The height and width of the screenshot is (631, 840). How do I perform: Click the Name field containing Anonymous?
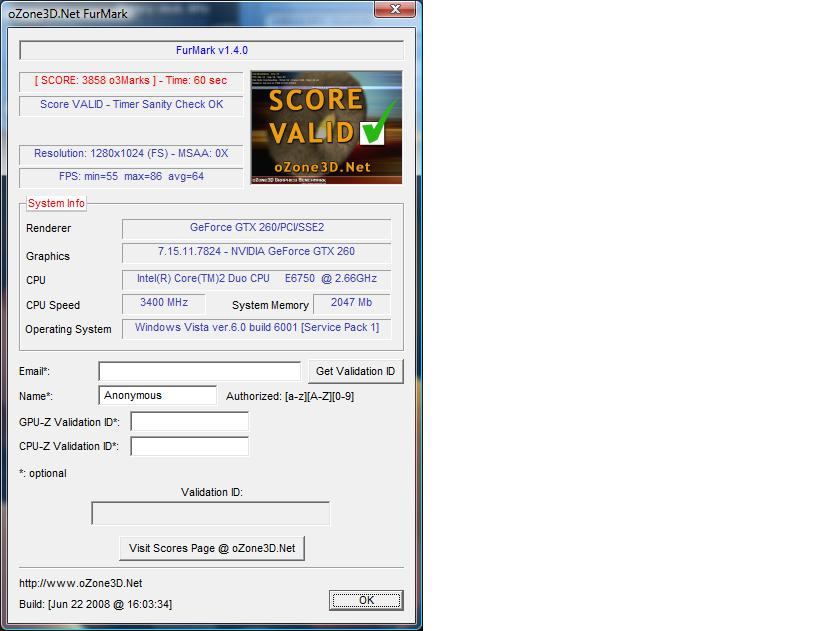[x=158, y=395]
